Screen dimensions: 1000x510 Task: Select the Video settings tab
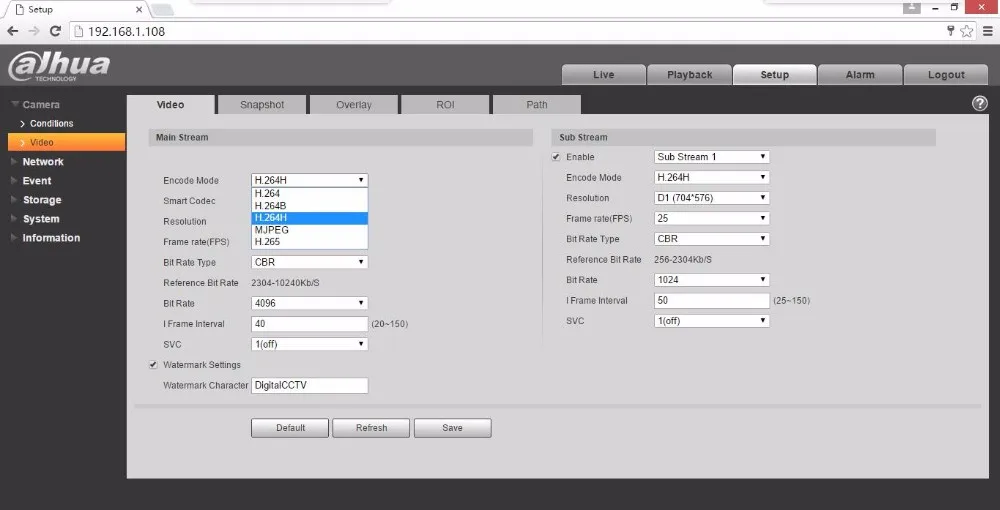(170, 105)
